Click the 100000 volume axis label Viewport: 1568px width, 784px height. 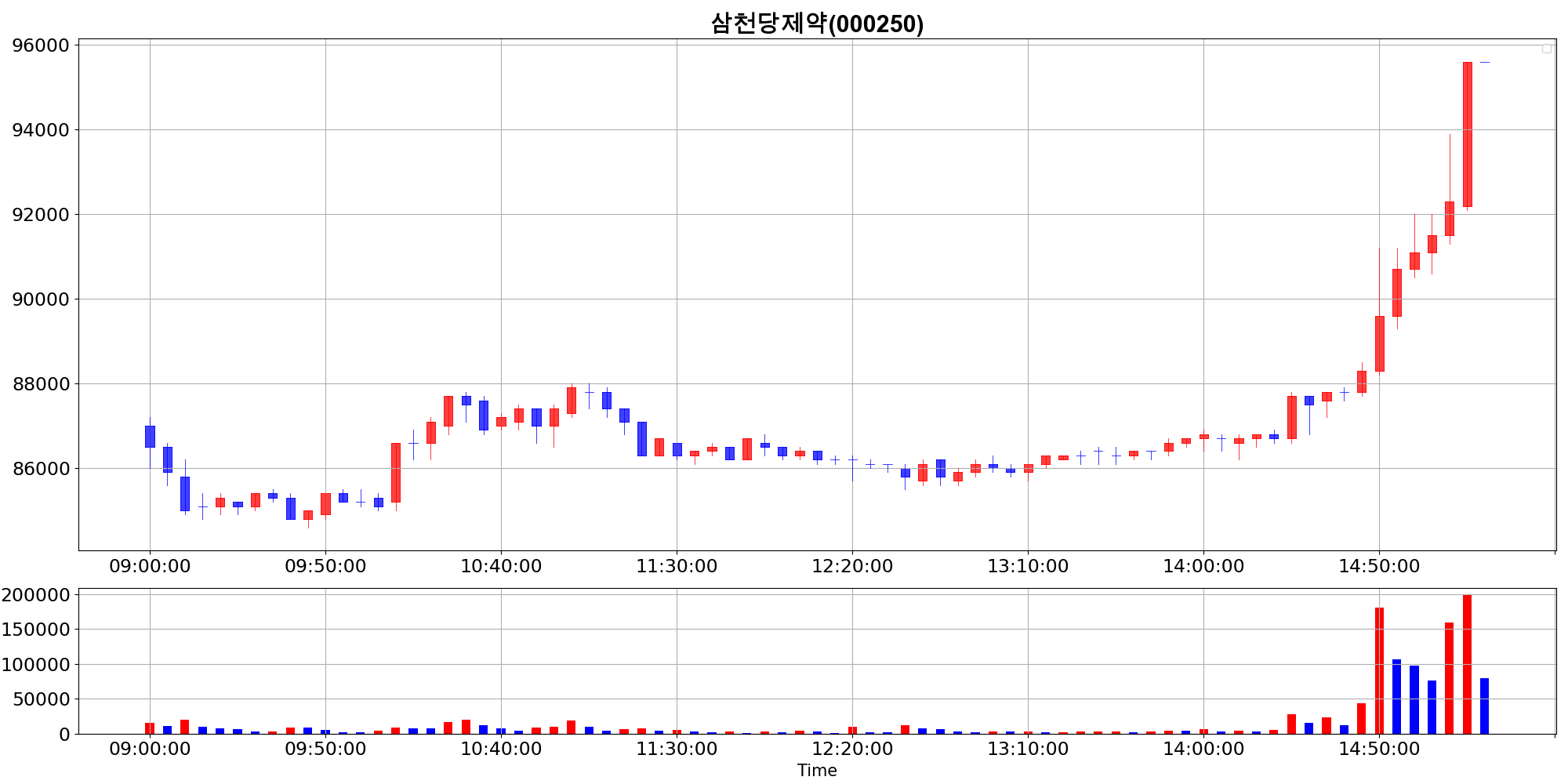35,665
